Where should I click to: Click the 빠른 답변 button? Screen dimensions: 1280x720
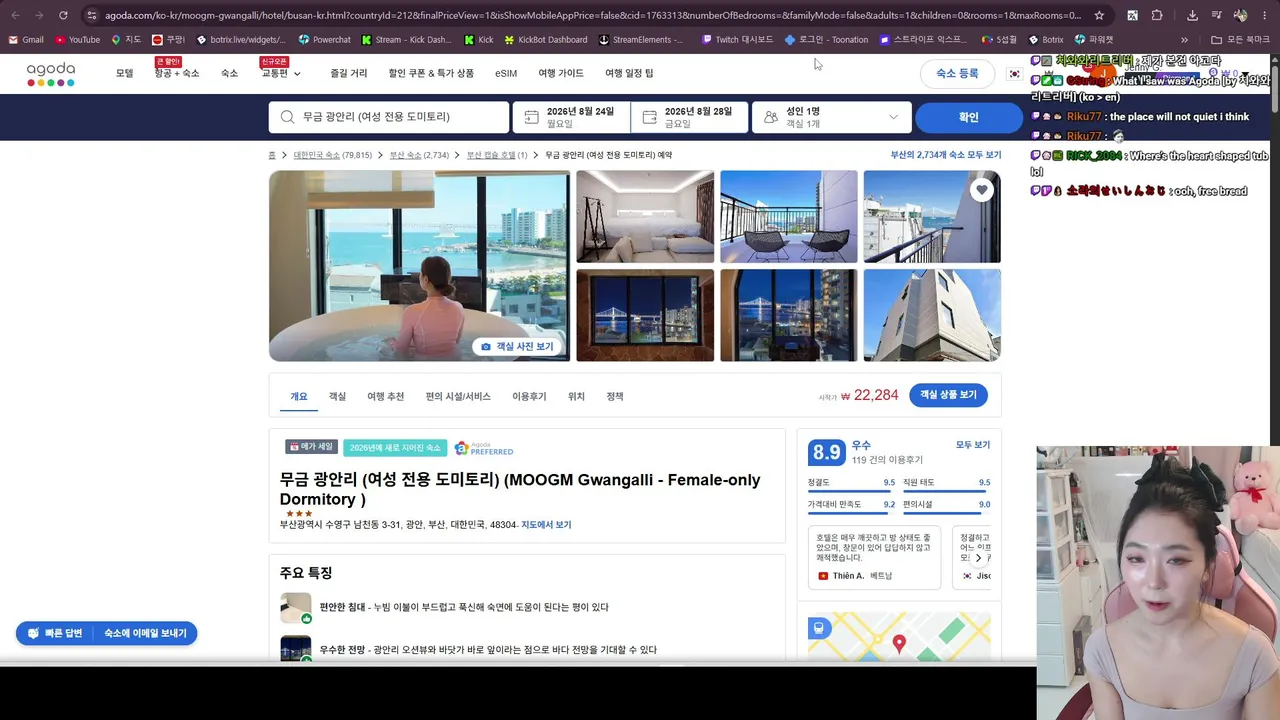pos(56,633)
